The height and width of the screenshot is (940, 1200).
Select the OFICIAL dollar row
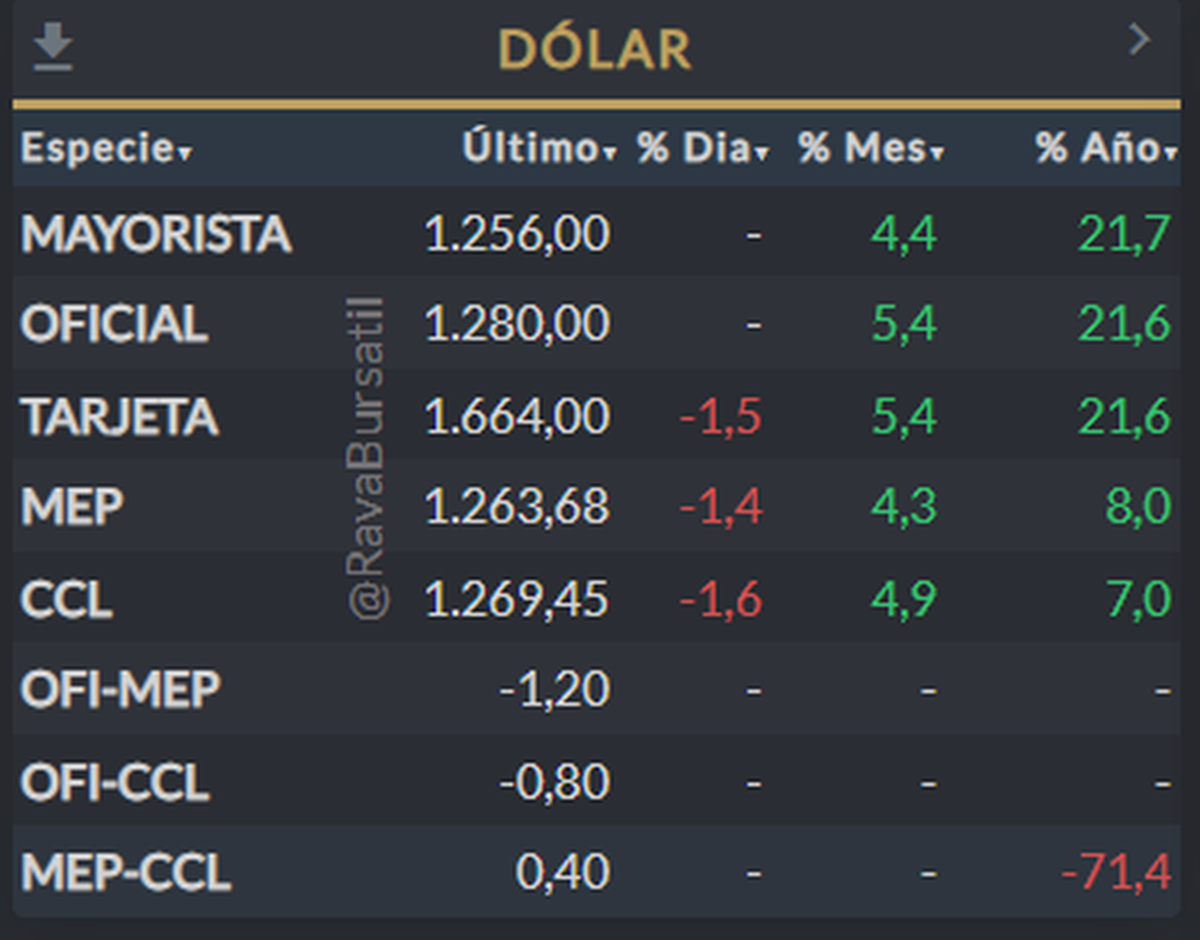click(x=597, y=325)
